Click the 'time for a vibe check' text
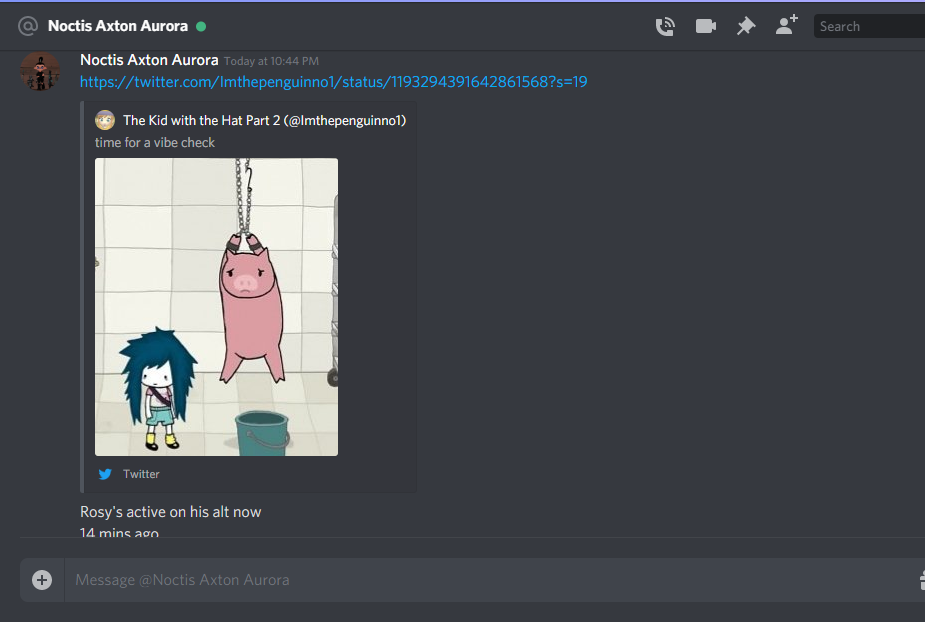The height and width of the screenshot is (622, 925). pyautogui.click(x=155, y=143)
